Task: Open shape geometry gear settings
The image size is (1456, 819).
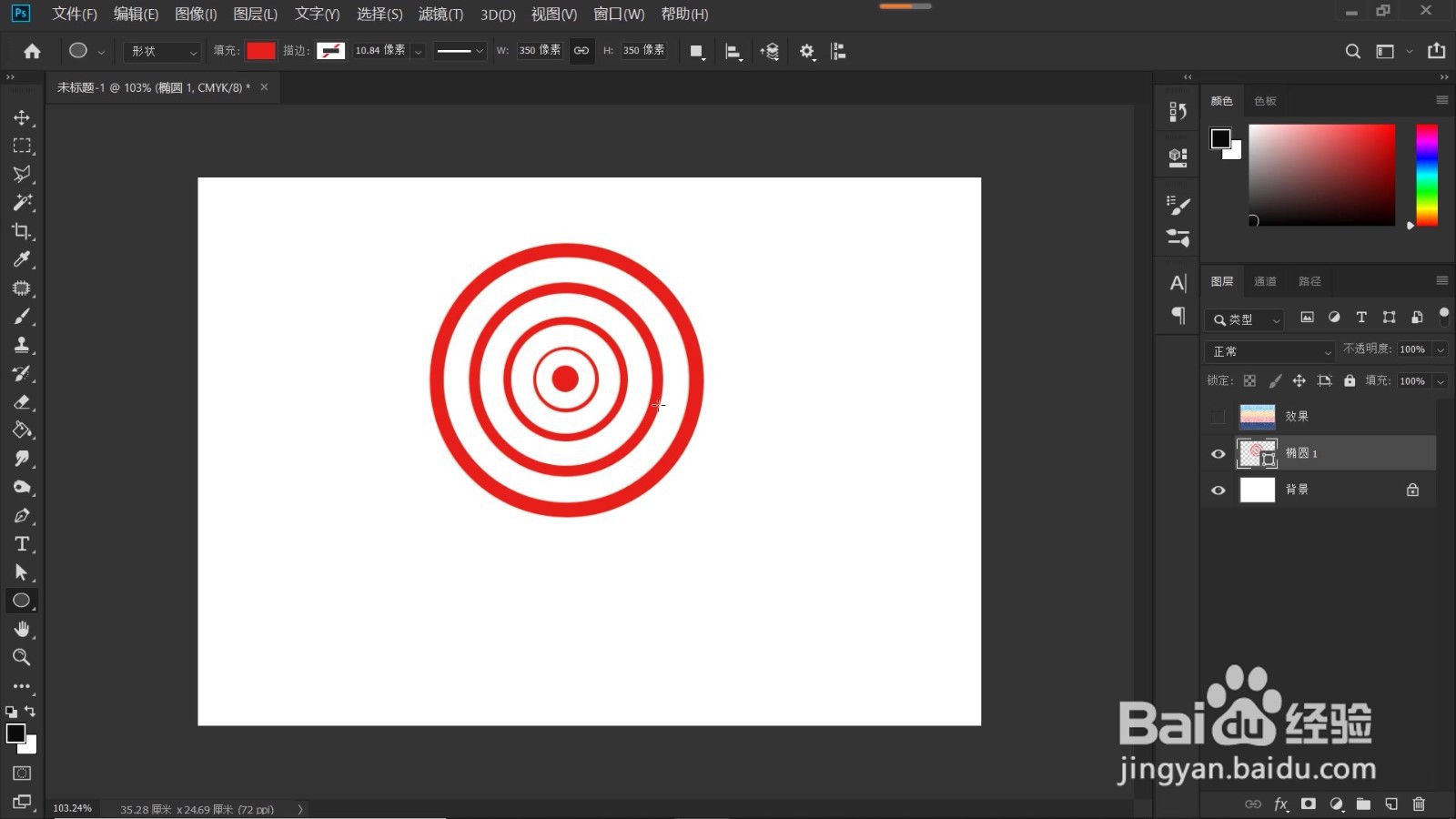Action: 807,52
